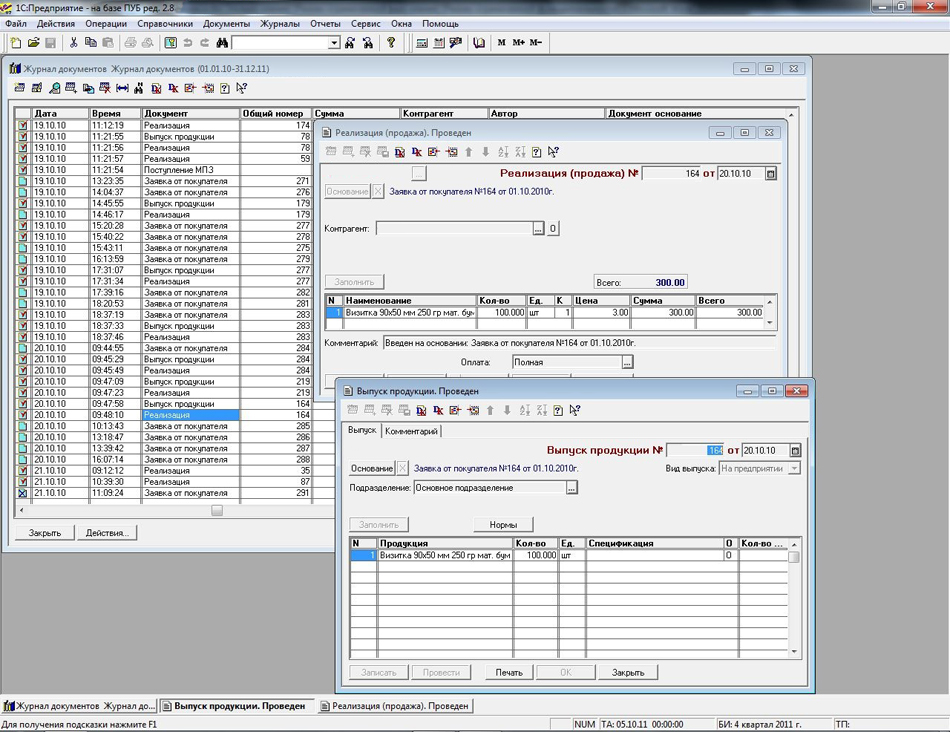The image size is (950, 732).
Task: Open the Отчеты menu
Action: point(325,23)
